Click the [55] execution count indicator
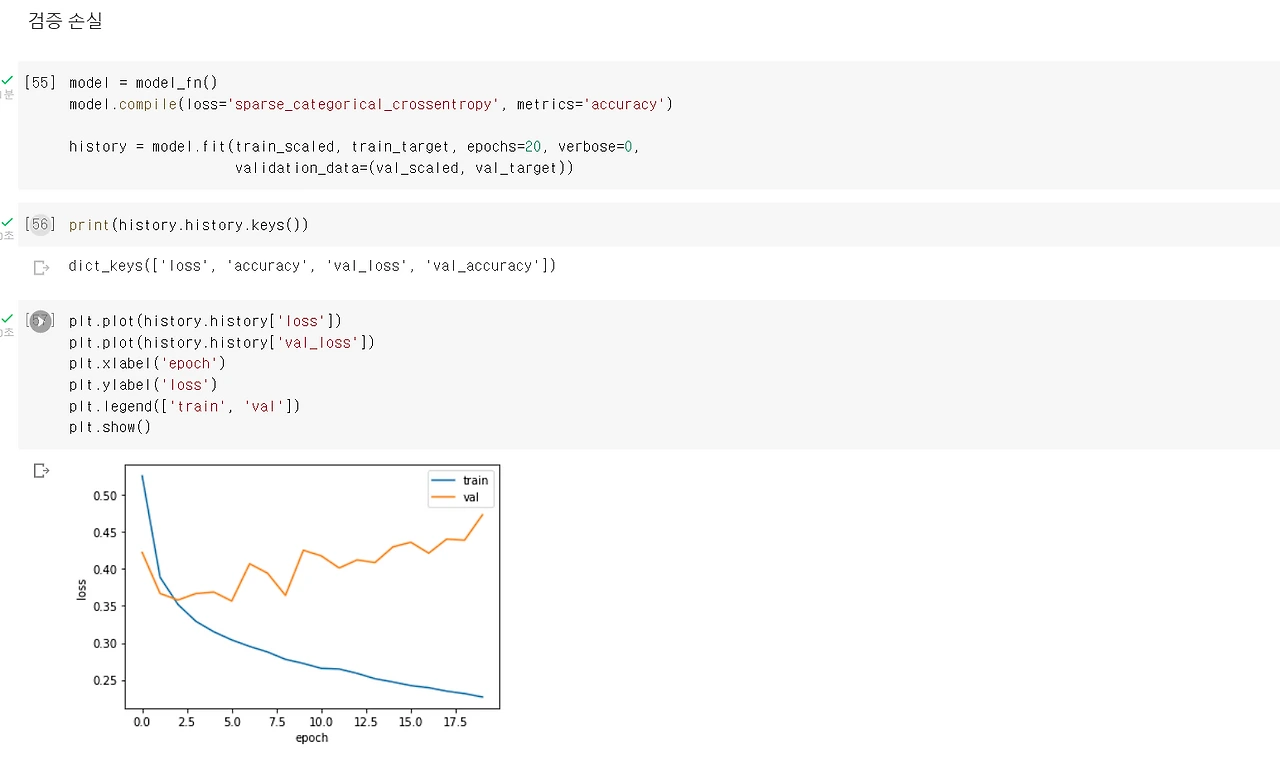The width and height of the screenshot is (1280, 769). 40,82
